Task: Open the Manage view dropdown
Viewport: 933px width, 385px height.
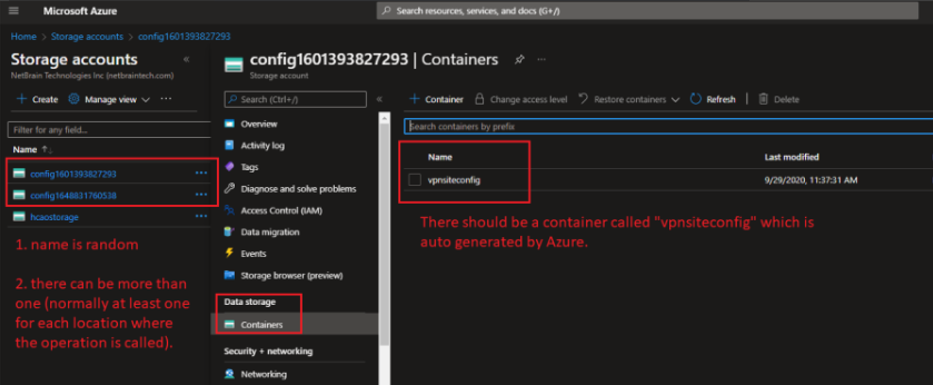Action: (109, 99)
